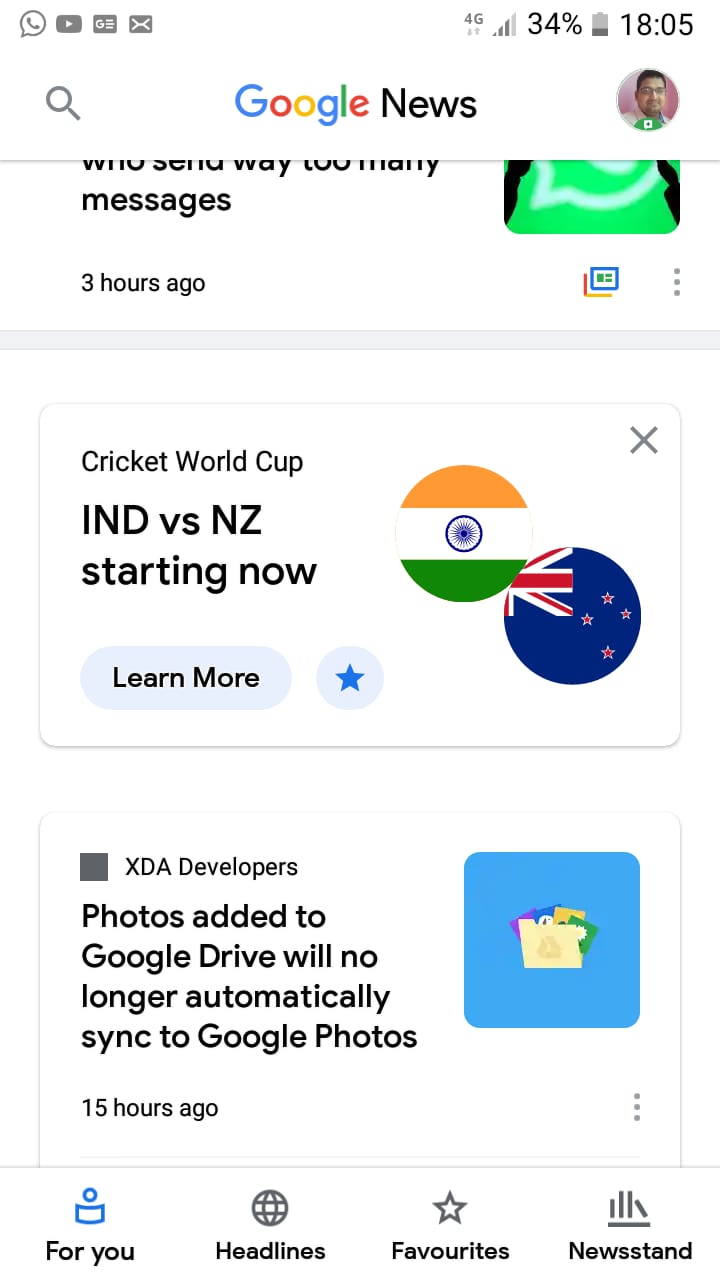Switch to the Headlines tab
The image size is (720, 1280).
(270, 1225)
